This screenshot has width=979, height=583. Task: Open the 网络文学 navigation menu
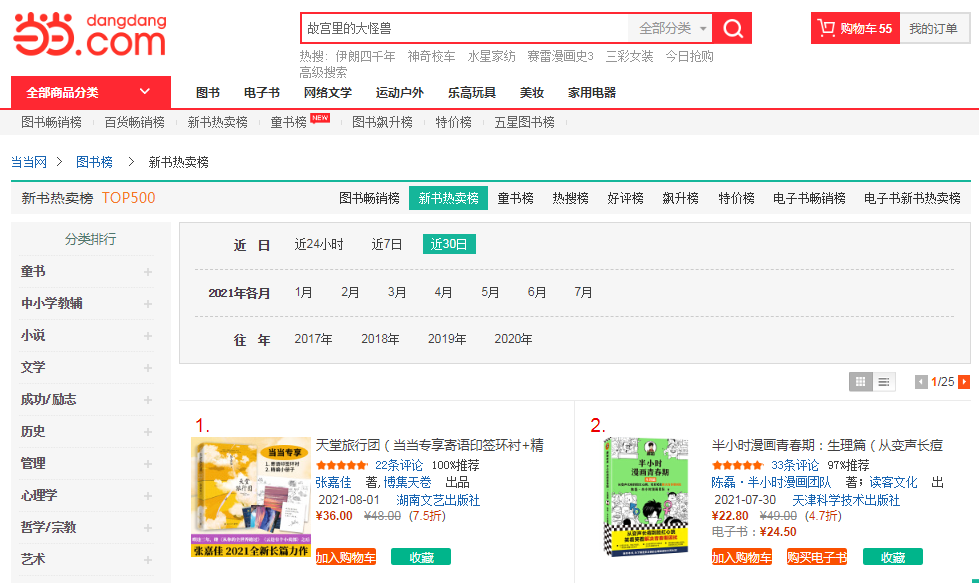coord(328,93)
